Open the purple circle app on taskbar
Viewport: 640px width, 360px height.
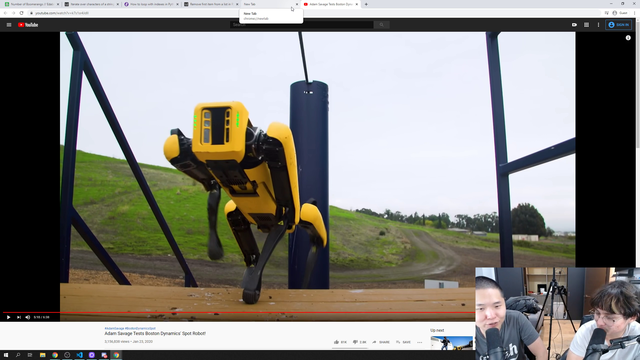(x=91, y=355)
